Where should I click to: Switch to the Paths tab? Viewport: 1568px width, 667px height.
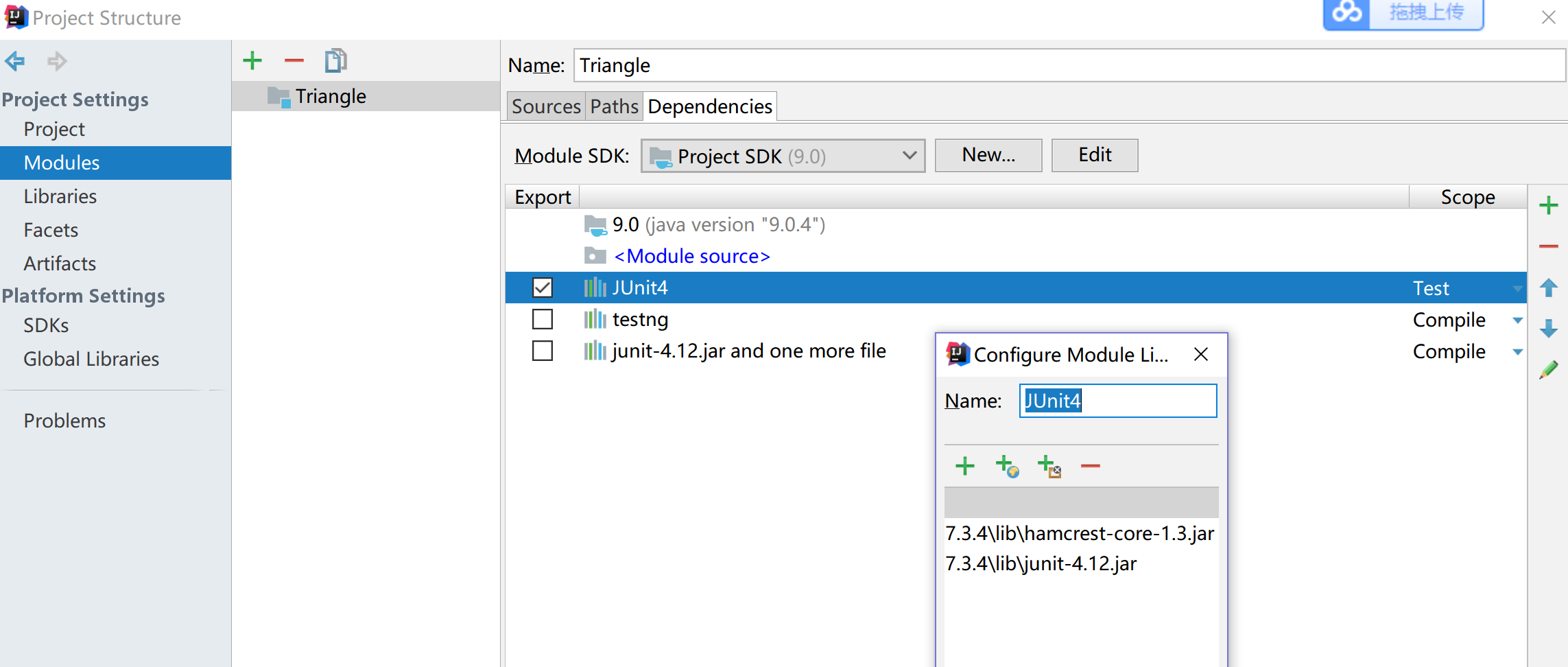pos(614,106)
